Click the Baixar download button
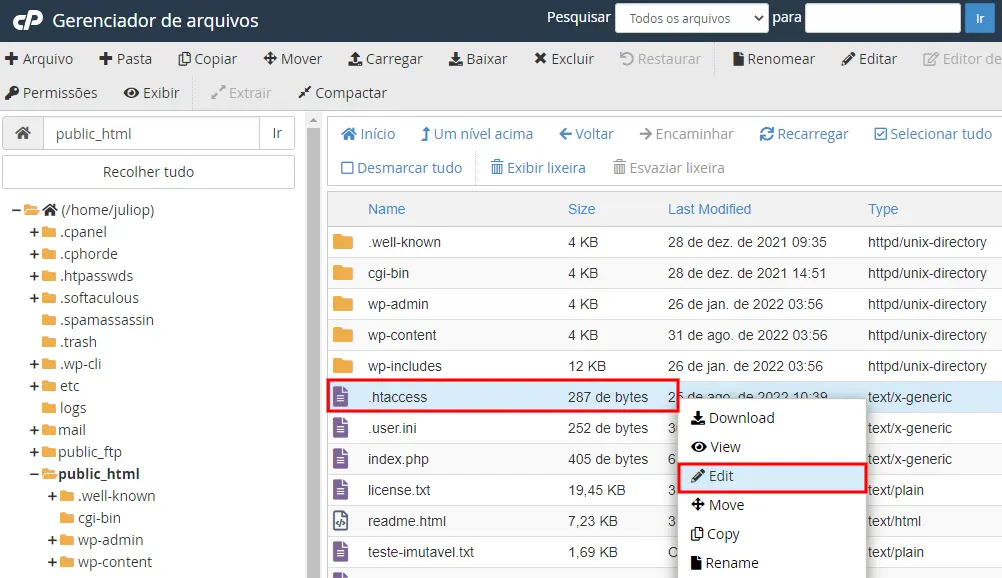This screenshot has width=1002, height=578. (478, 59)
